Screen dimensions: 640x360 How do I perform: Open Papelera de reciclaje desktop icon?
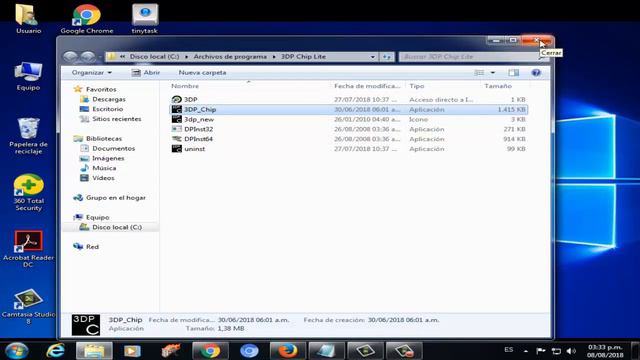pos(28,136)
